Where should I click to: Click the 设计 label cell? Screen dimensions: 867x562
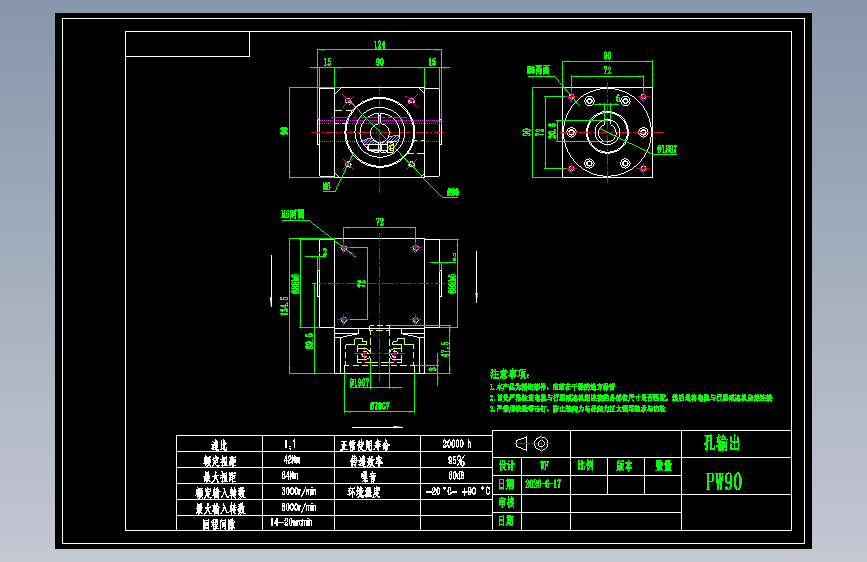click(x=506, y=466)
